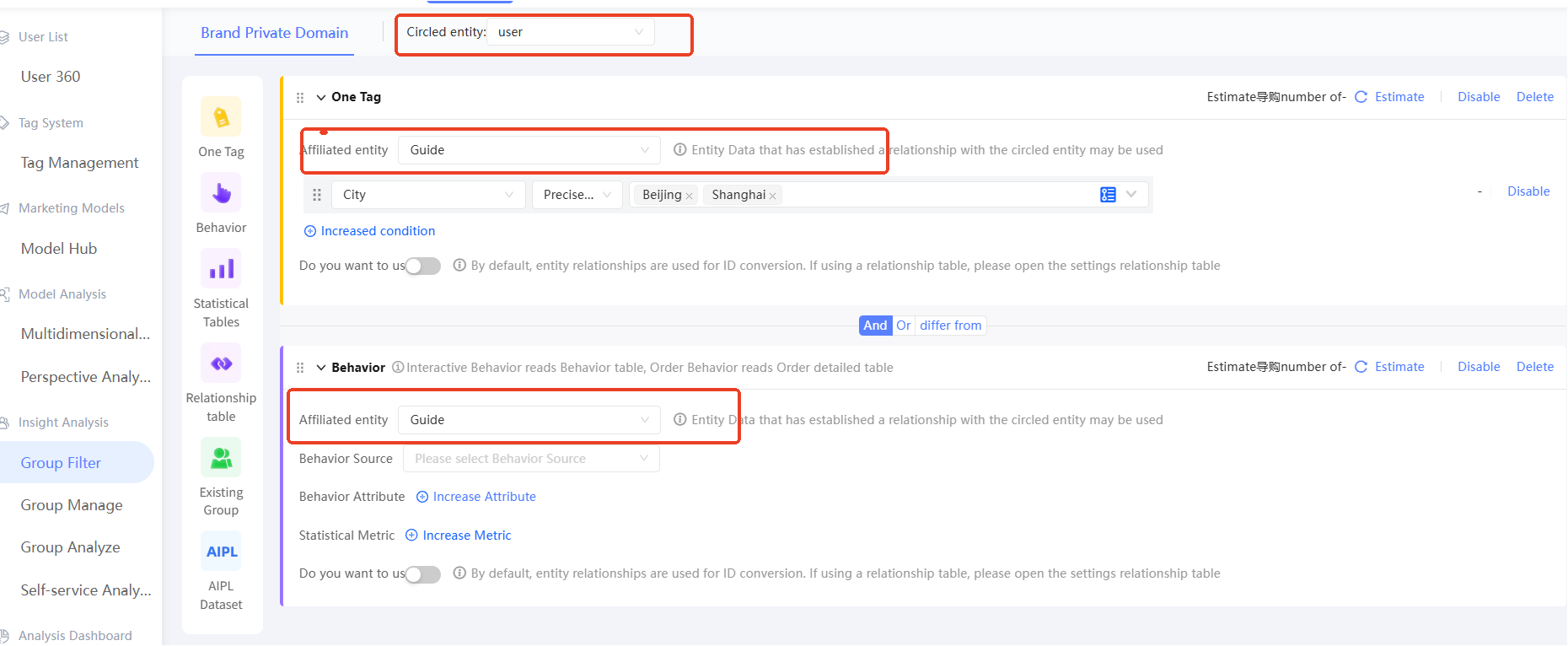1568x646 pixels.
Task: Open the City tag dropdown
Action: pyautogui.click(x=428, y=195)
